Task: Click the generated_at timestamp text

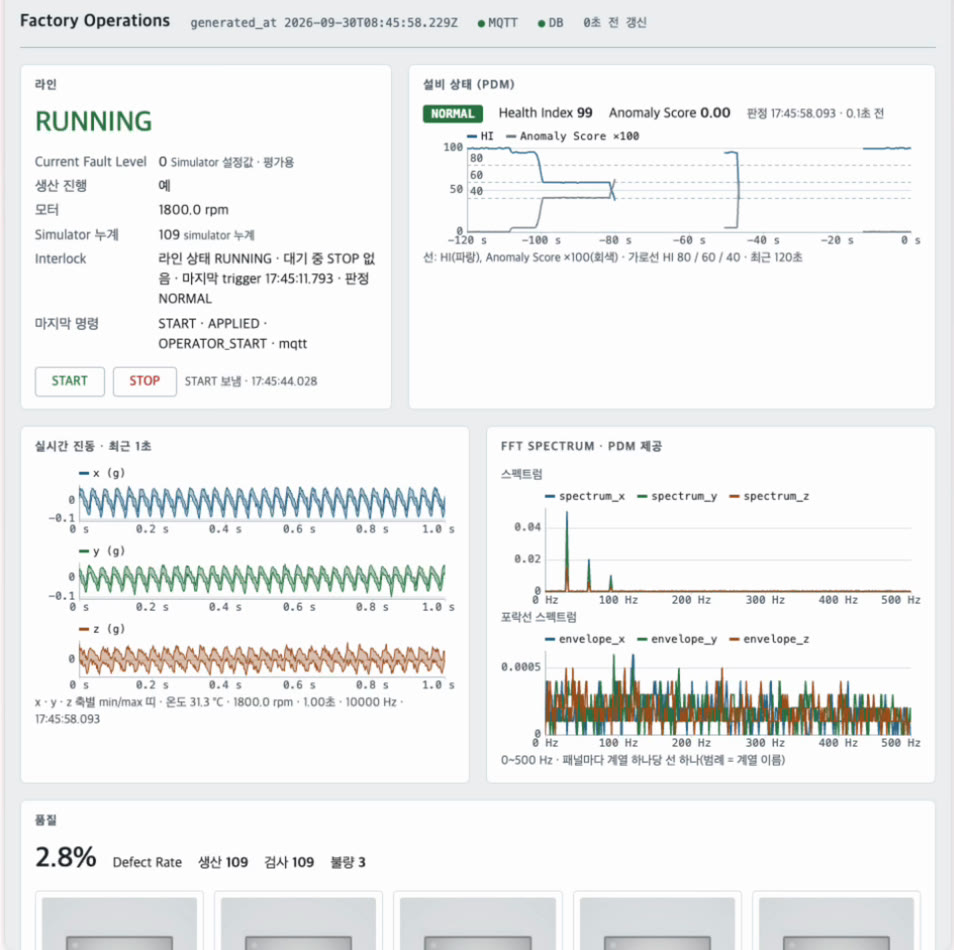Action: [x=324, y=23]
